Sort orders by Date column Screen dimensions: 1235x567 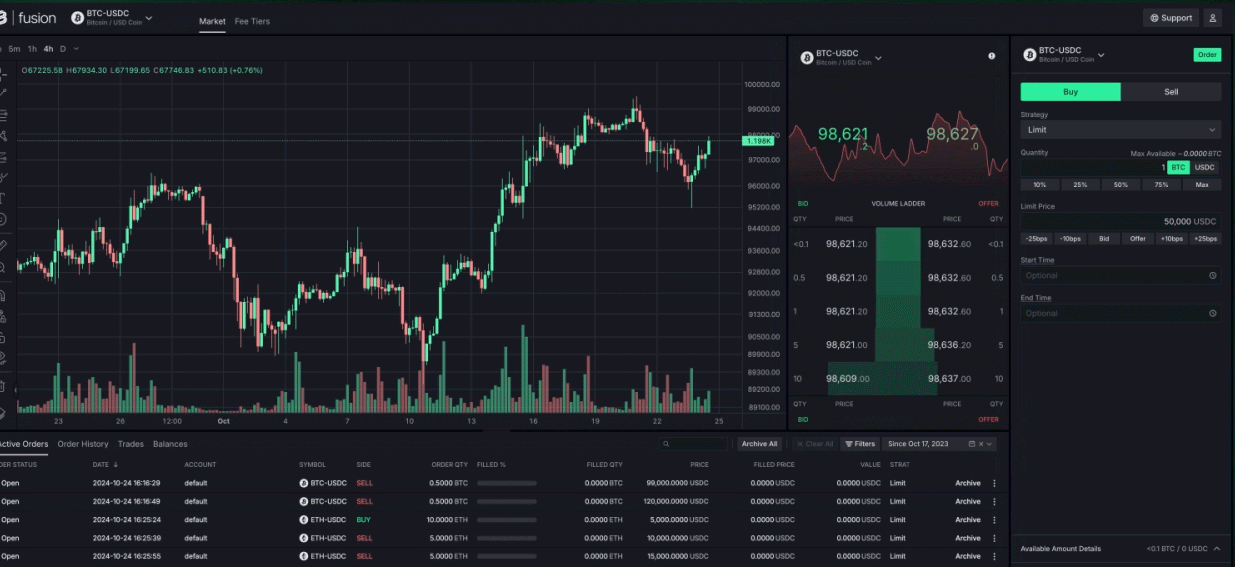(x=104, y=464)
